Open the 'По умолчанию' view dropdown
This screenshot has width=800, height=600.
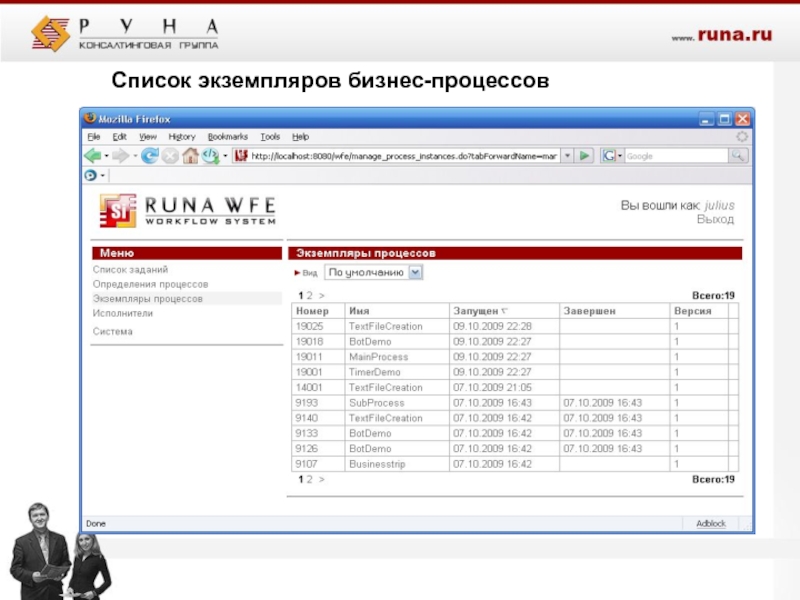(374, 272)
